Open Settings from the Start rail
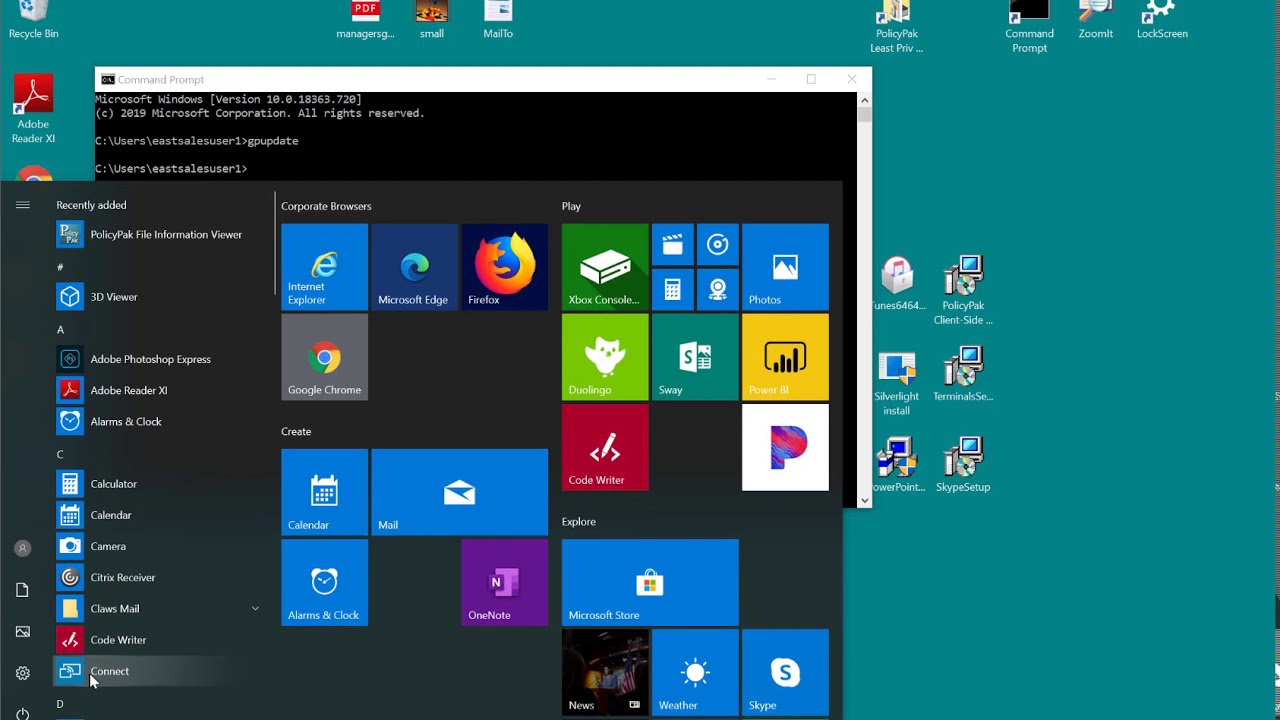 point(23,673)
